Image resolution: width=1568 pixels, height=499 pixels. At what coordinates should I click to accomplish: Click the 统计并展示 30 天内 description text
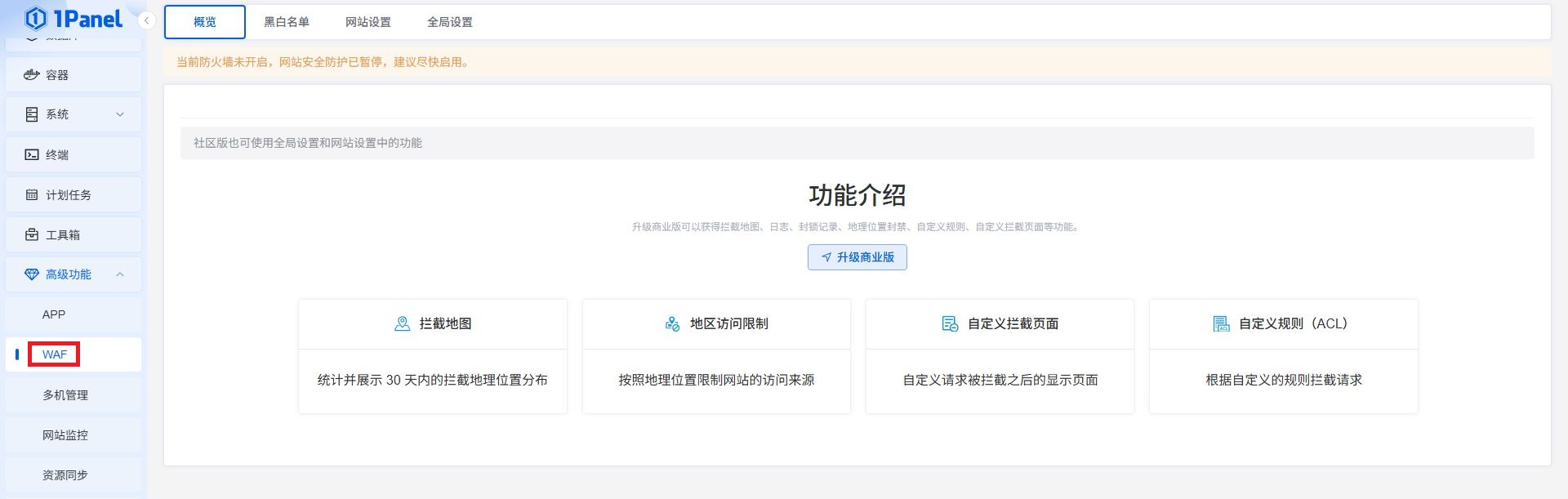pos(433,380)
